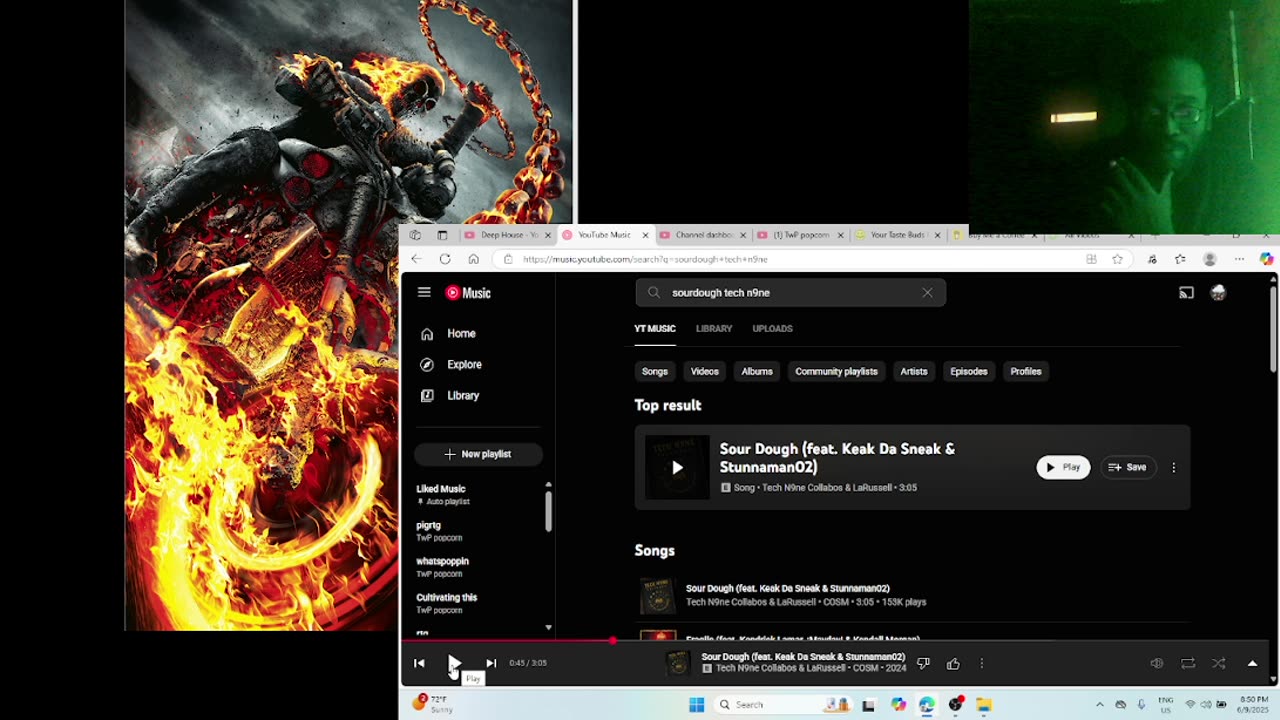
Task: Open more actions in the player bar
Action: (x=982, y=663)
